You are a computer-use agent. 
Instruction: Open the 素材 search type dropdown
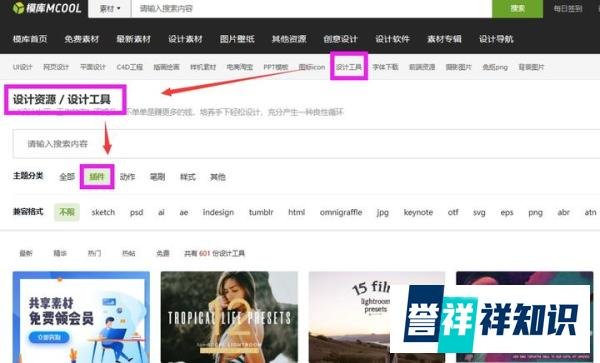110,8
